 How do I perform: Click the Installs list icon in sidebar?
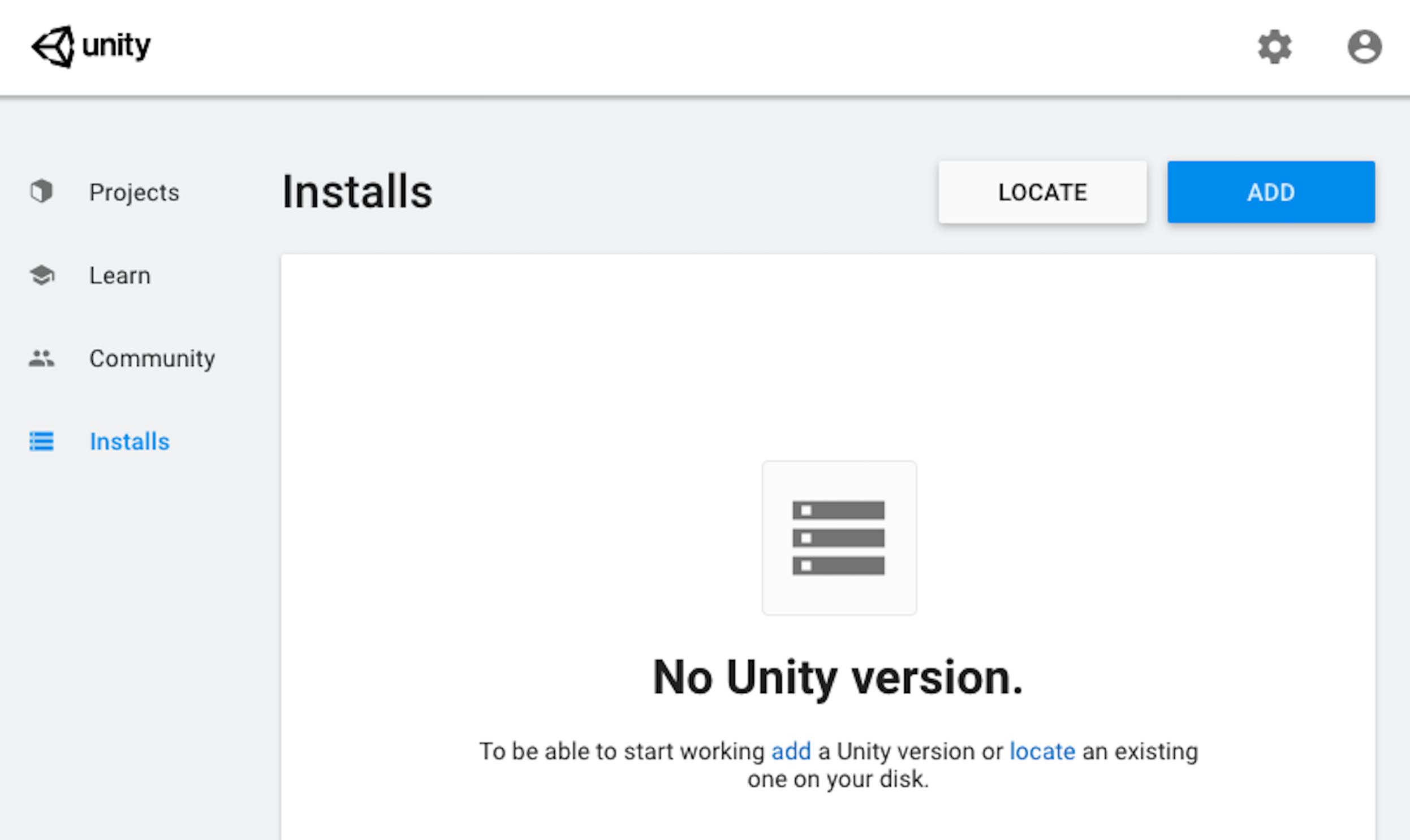pos(41,441)
